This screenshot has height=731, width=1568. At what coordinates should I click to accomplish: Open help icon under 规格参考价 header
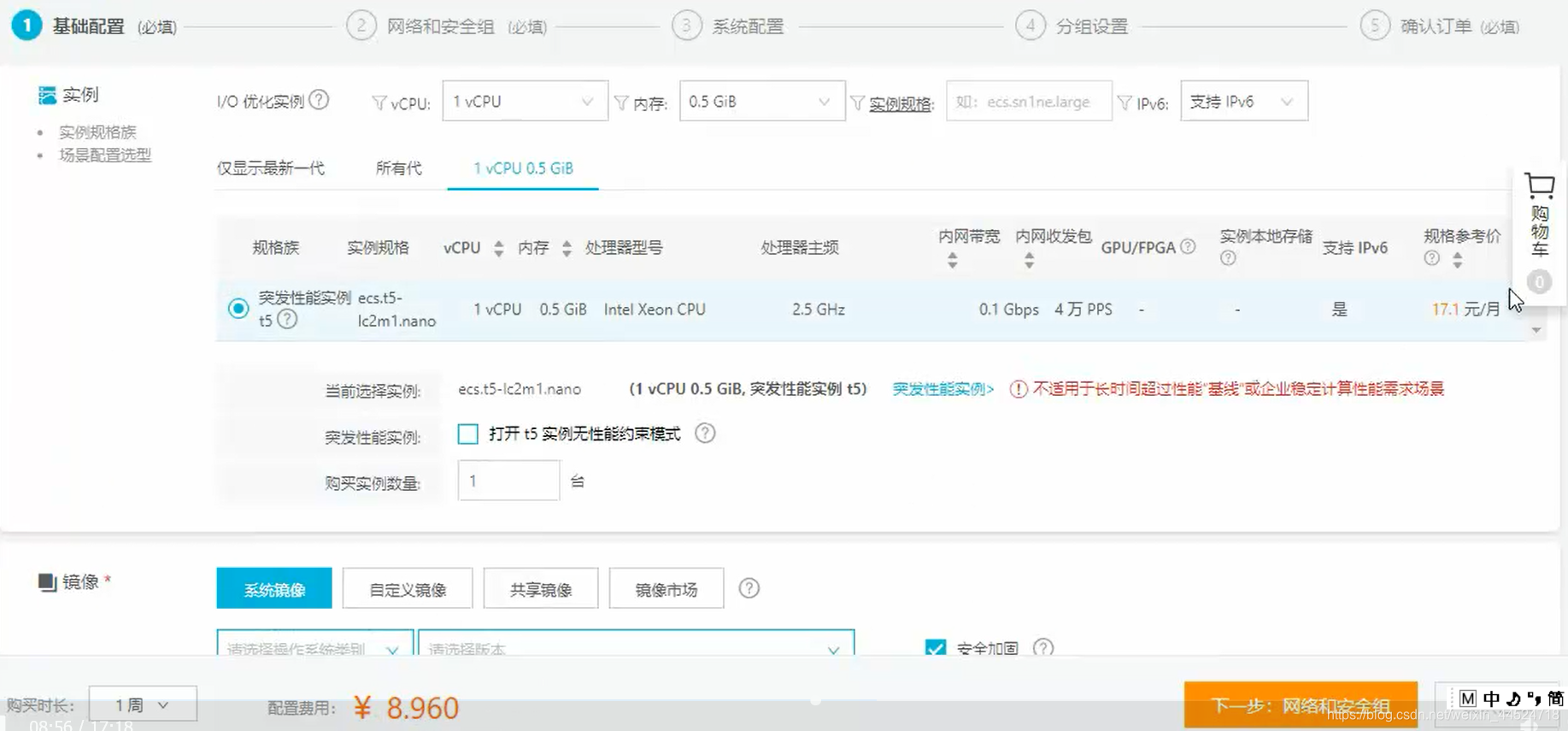[x=1432, y=258]
